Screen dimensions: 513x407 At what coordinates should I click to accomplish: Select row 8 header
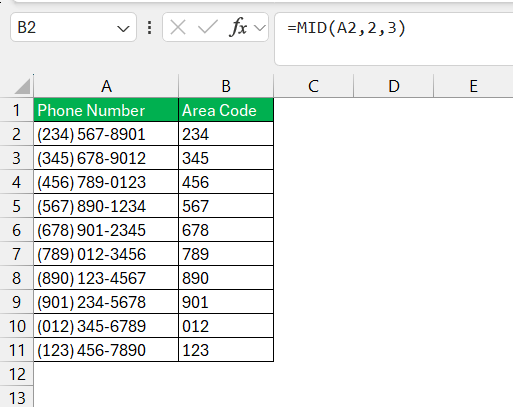point(17,278)
